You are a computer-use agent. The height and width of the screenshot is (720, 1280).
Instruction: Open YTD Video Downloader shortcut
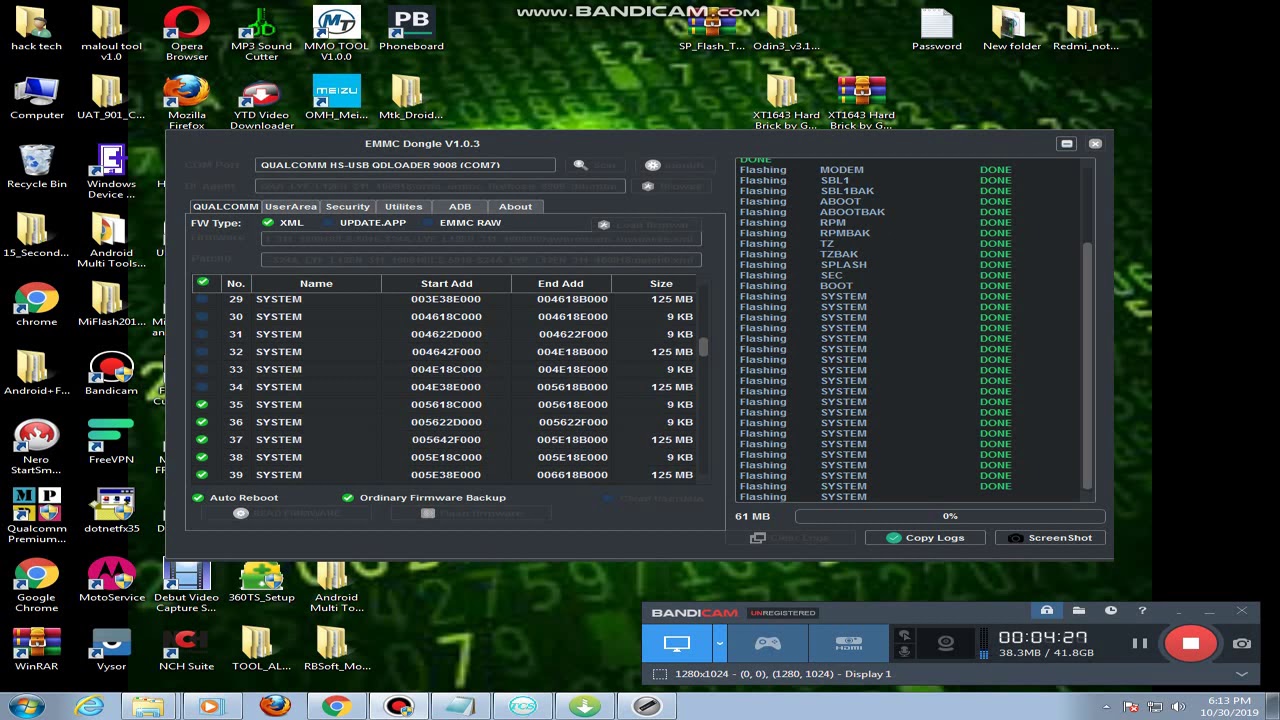point(261,102)
